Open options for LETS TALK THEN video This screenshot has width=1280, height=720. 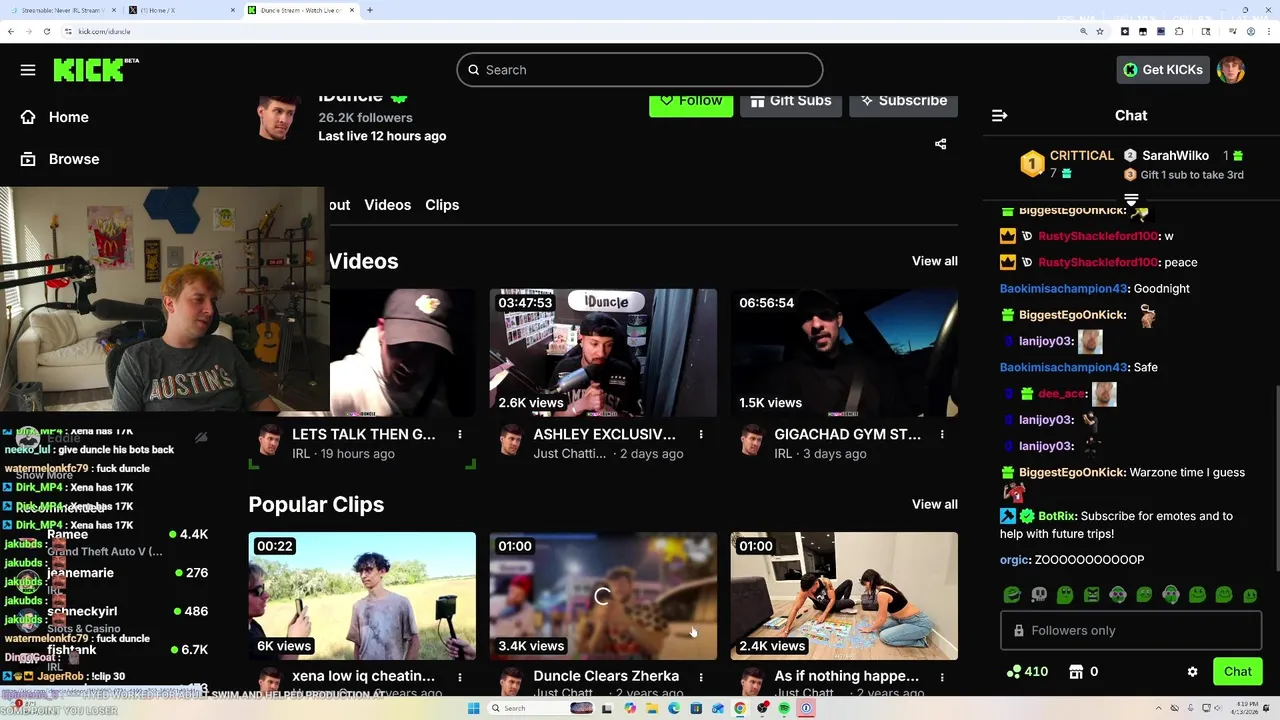tap(460, 435)
